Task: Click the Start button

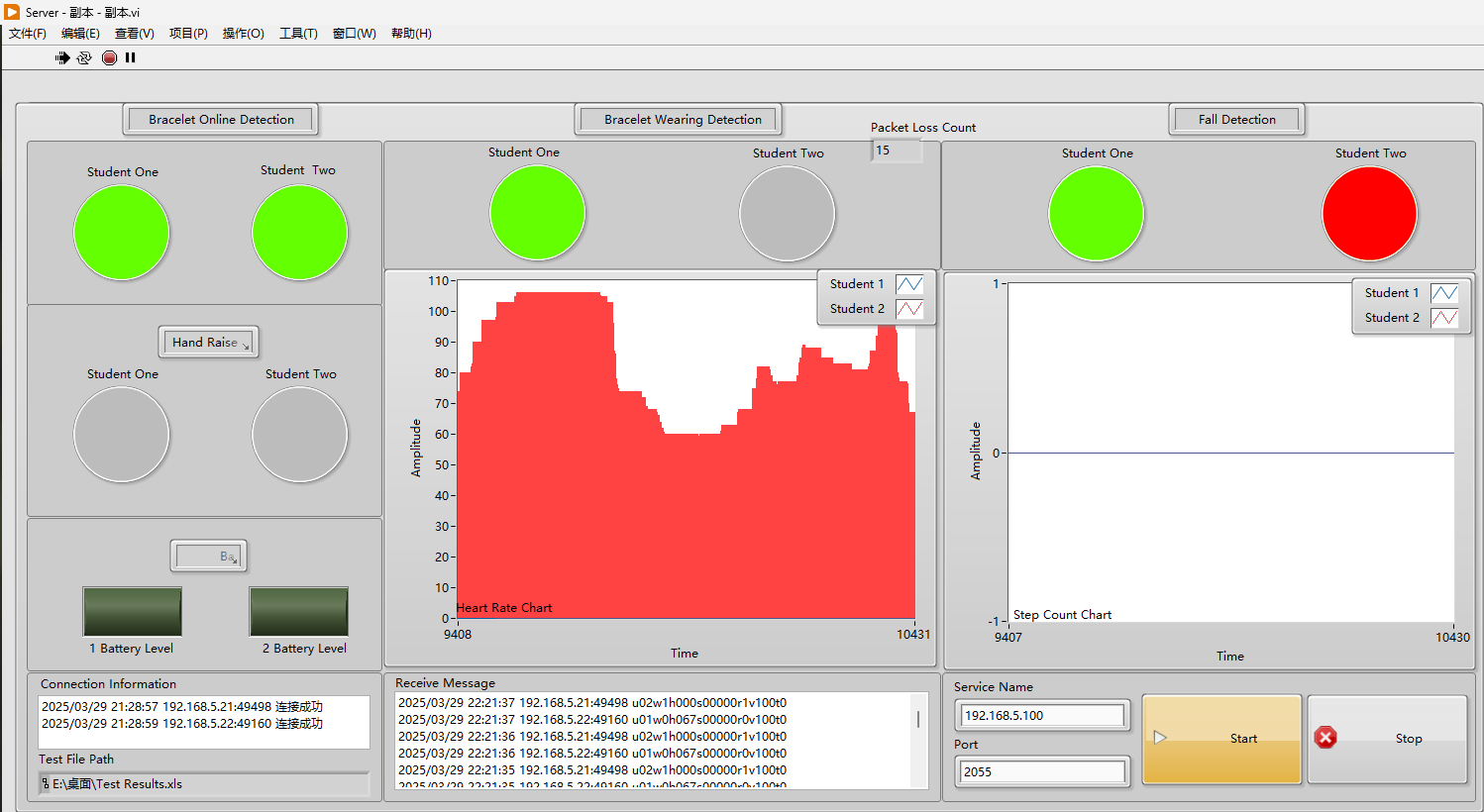Action: click(1221, 739)
